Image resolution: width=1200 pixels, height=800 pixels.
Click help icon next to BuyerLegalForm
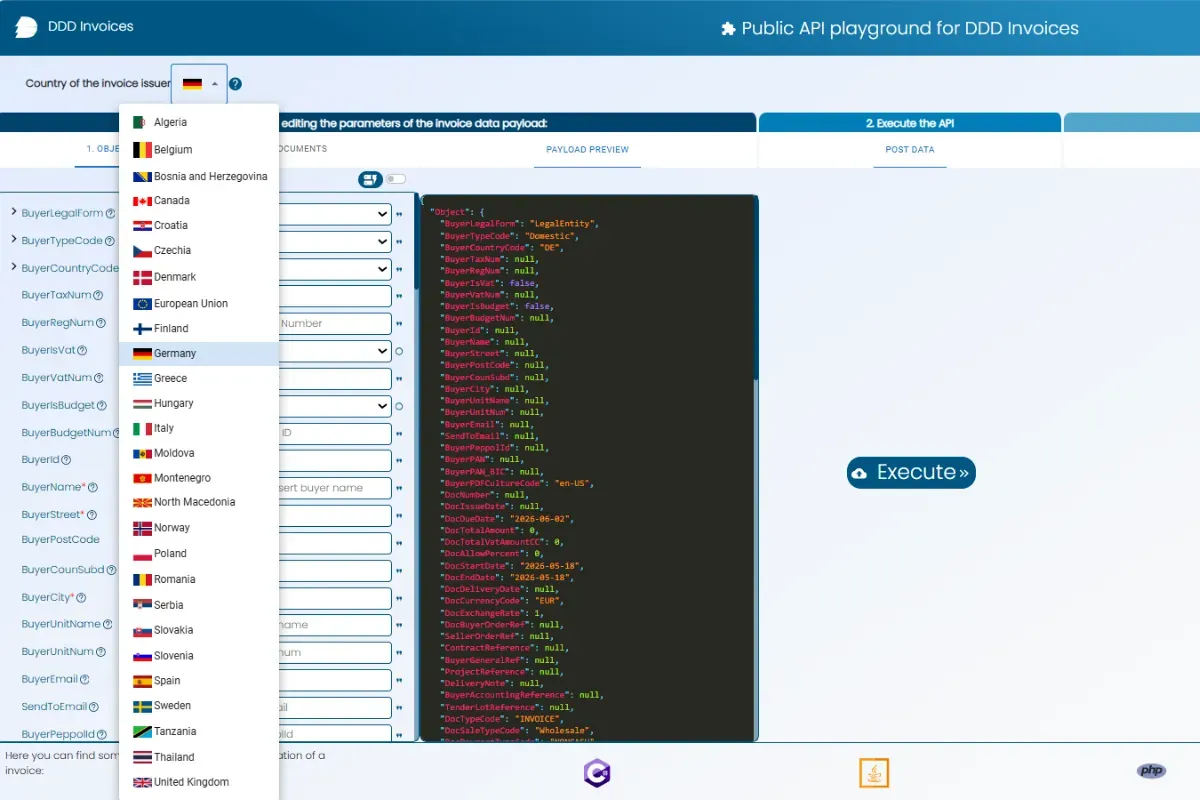[x=110, y=214]
